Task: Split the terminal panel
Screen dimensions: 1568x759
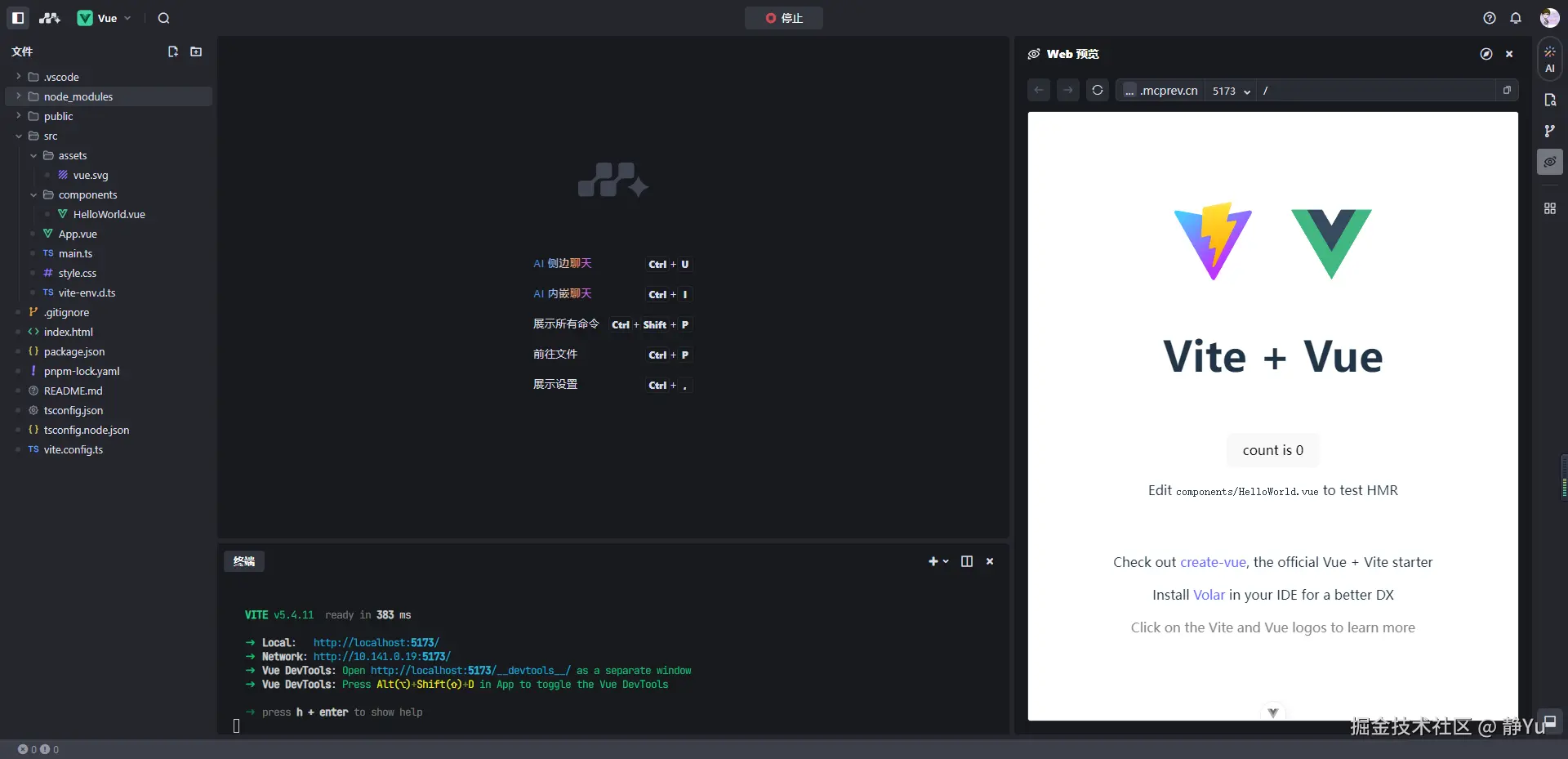Action: point(967,561)
